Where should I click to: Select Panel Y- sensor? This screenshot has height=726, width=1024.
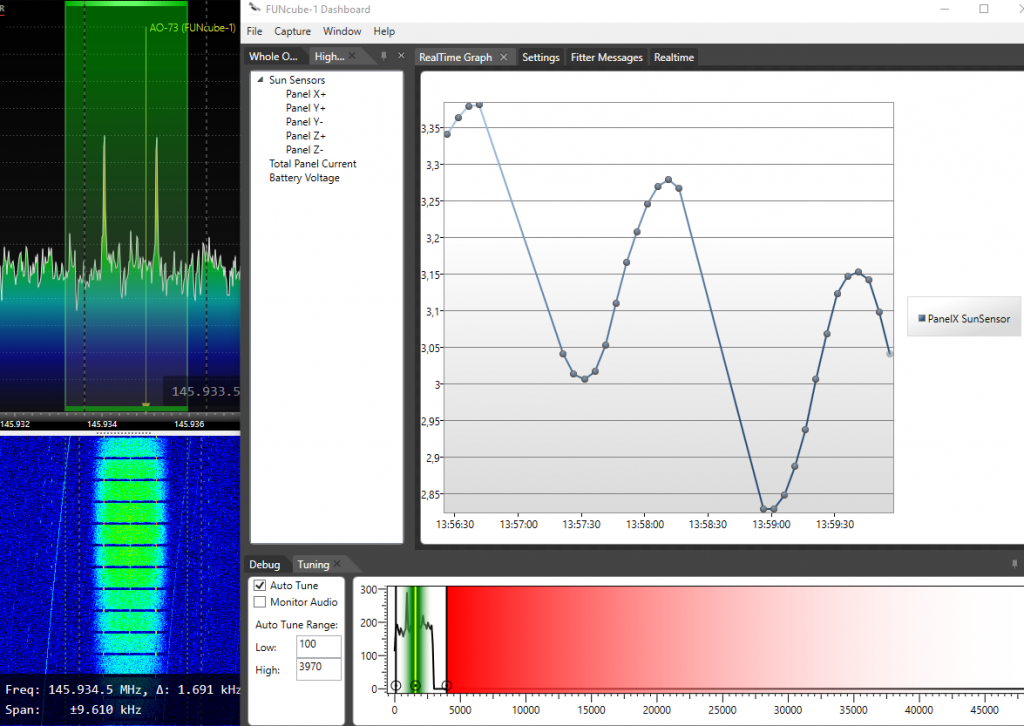[x=304, y=122]
